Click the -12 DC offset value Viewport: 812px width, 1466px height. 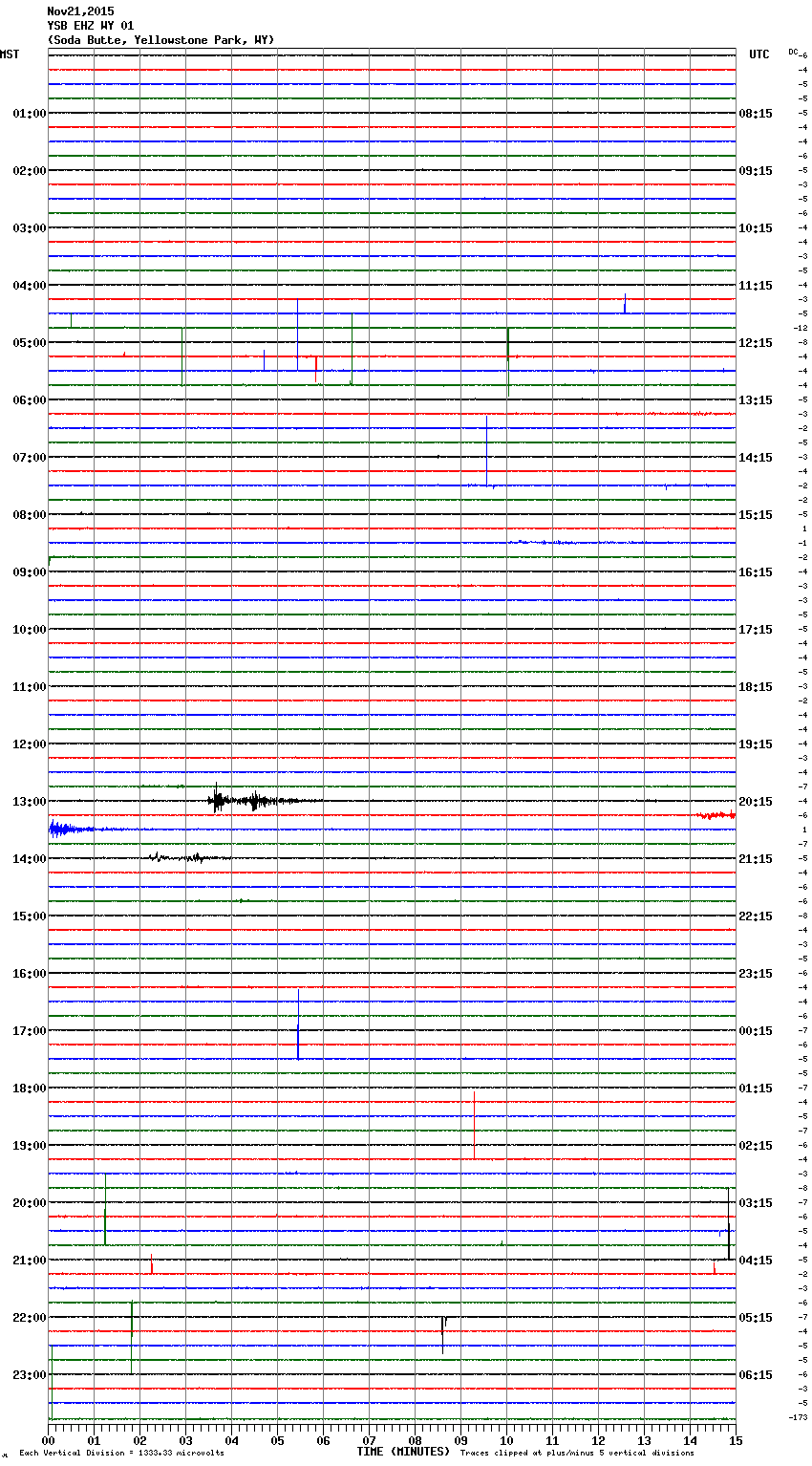click(801, 328)
